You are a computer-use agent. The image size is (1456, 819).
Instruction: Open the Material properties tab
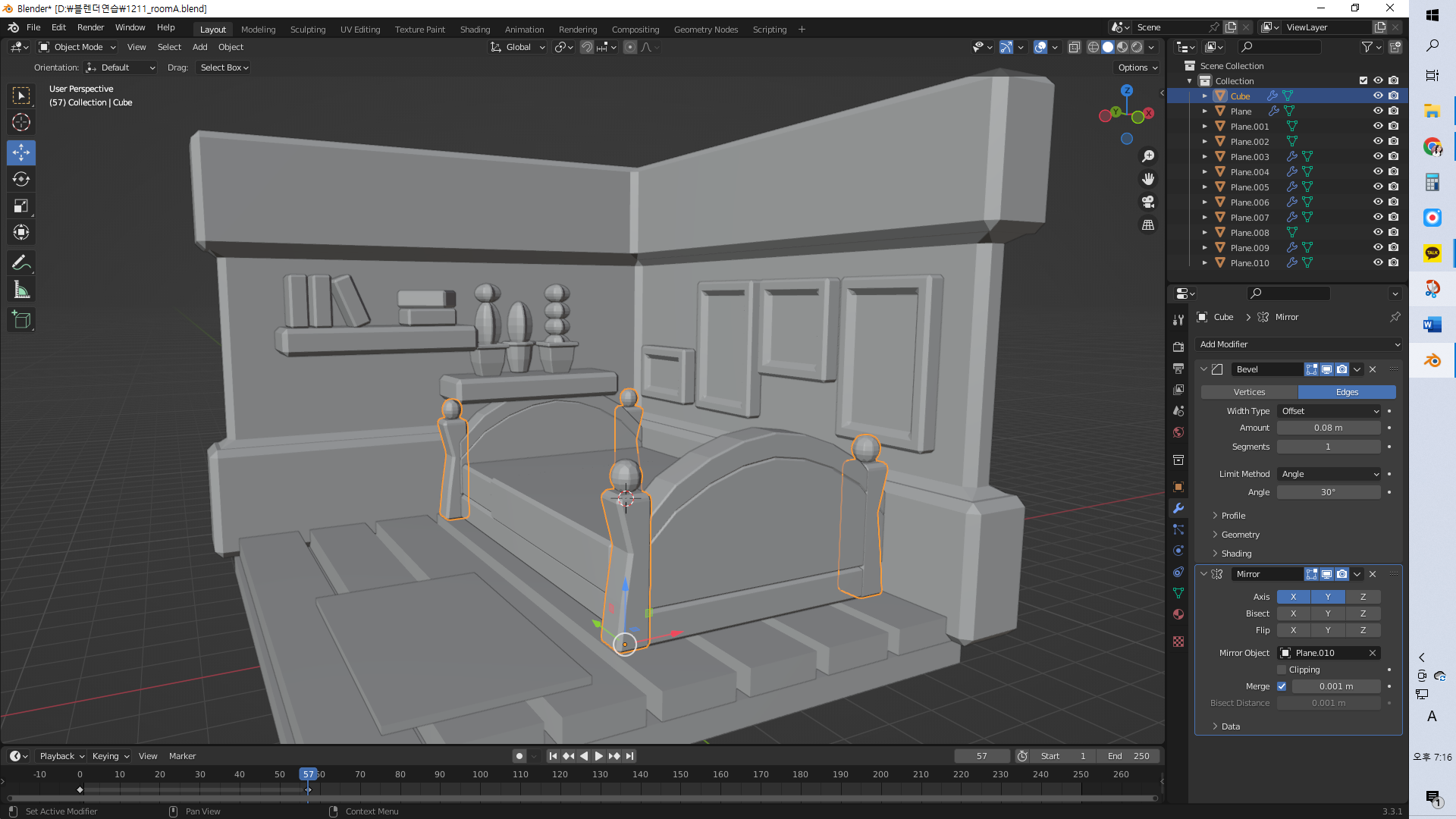point(1178,614)
